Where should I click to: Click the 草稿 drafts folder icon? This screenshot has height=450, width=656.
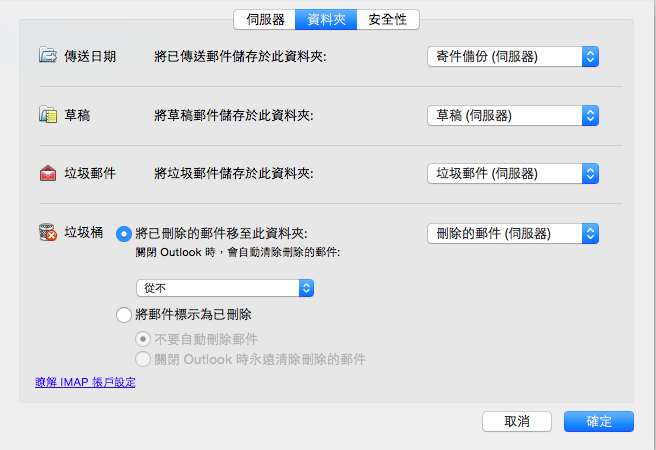coord(48,114)
